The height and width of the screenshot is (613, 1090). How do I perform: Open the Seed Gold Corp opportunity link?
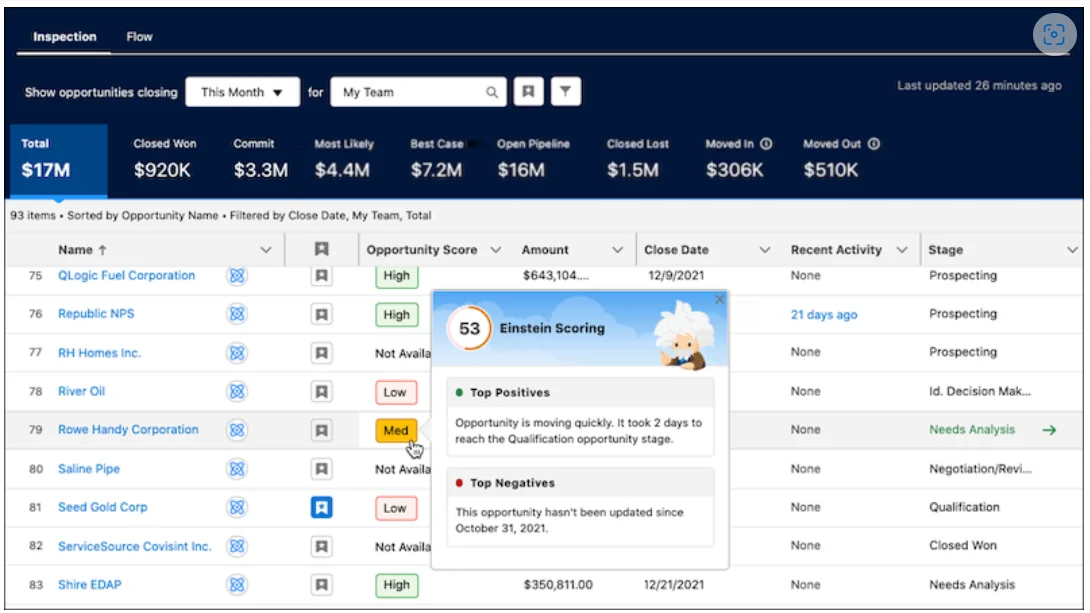click(102, 507)
